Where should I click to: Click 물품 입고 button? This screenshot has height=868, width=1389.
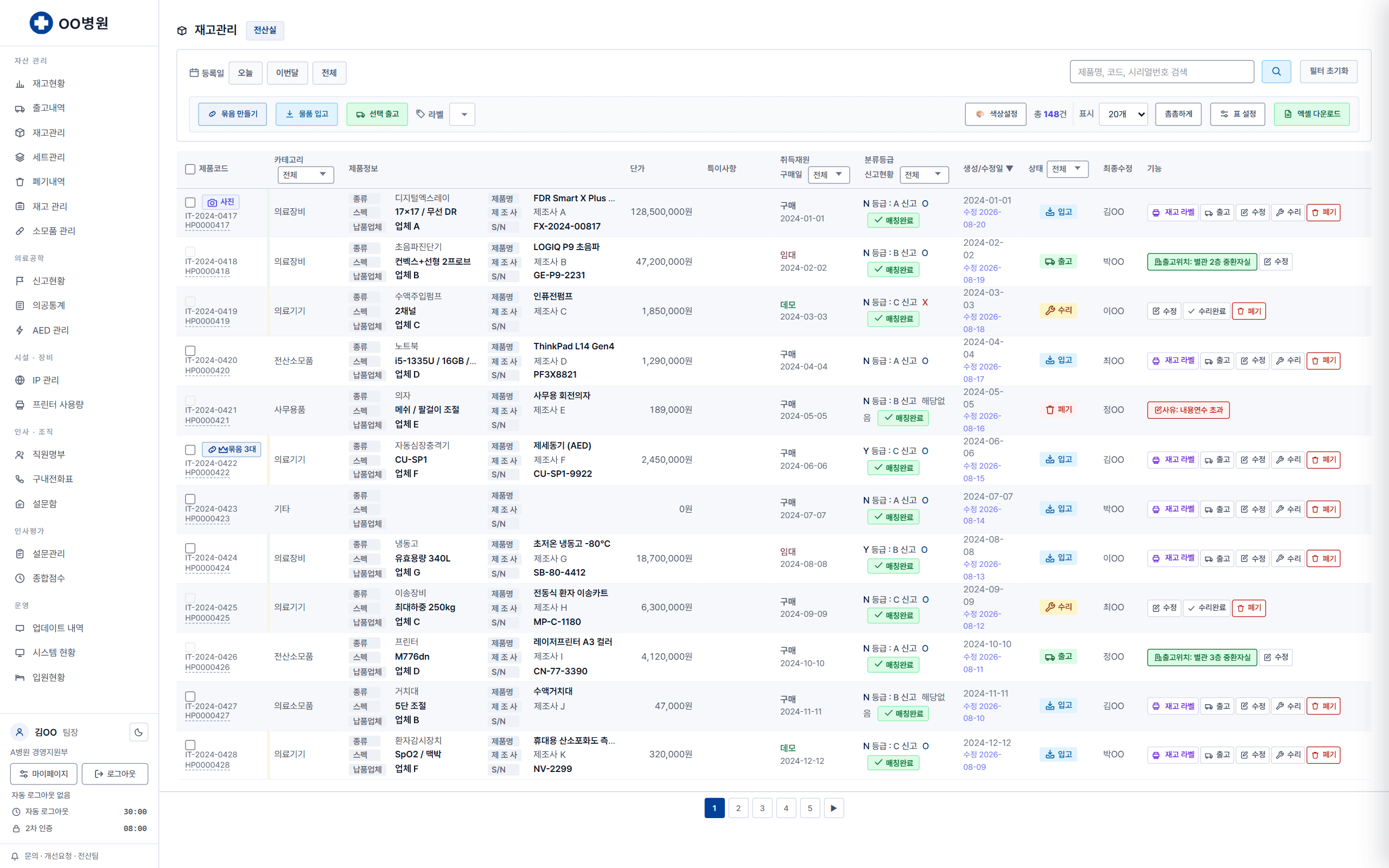click(x=307, y=114)
